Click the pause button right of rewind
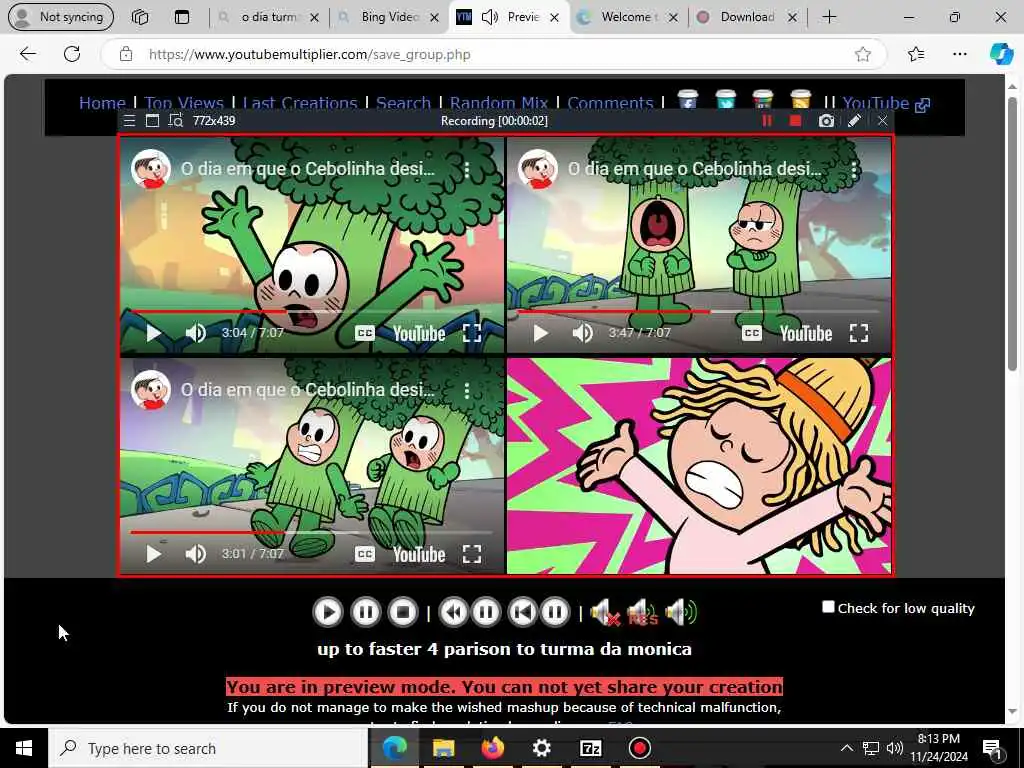This screenshot has height=768, width=1024. coord(486,612)
